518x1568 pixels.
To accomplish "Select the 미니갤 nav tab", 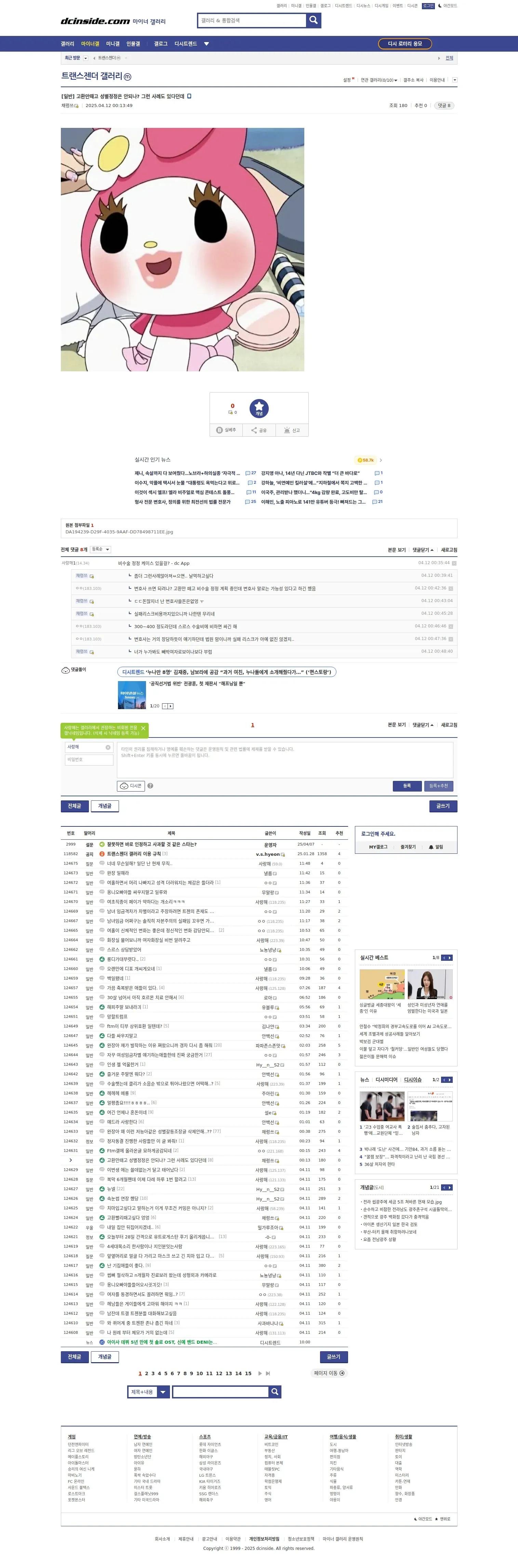I will (112, 44).
